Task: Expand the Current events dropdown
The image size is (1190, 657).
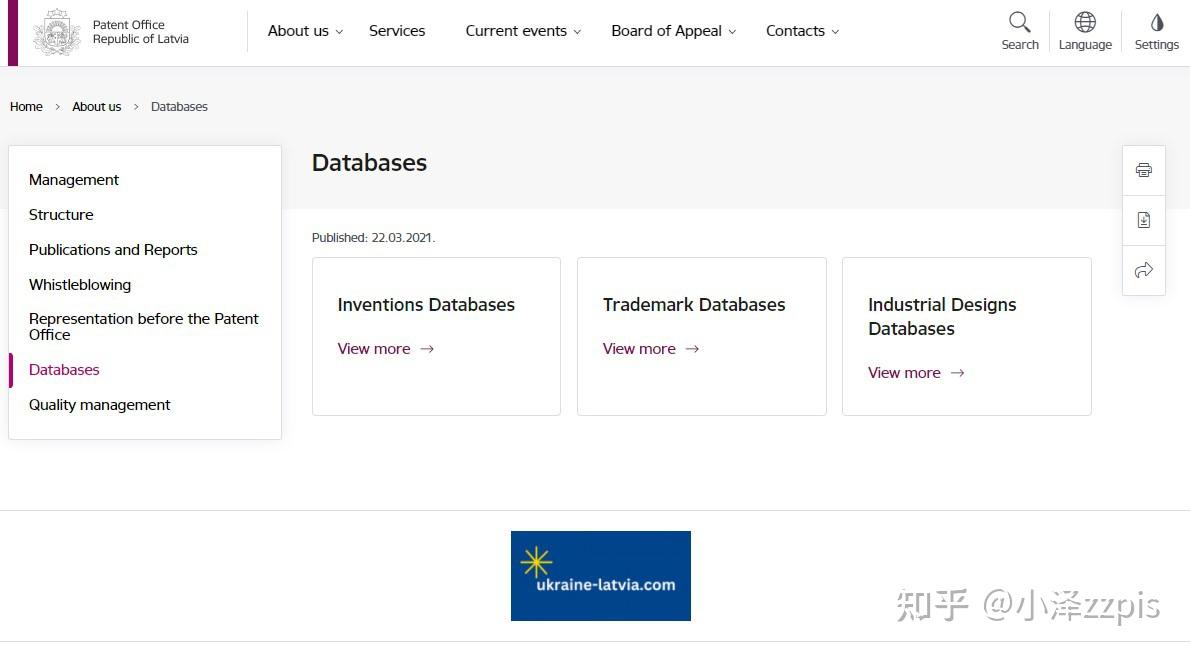Action: 523,31
